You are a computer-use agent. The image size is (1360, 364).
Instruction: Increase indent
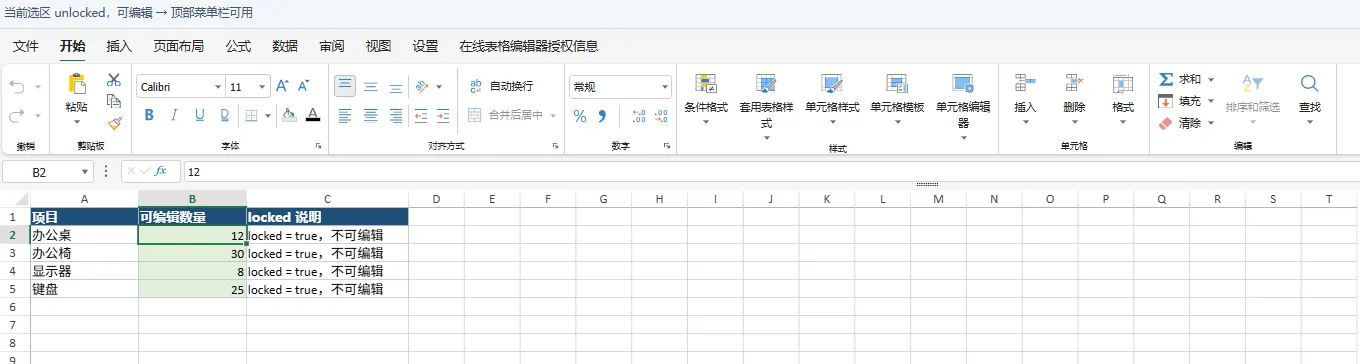[x=444, y=115]
